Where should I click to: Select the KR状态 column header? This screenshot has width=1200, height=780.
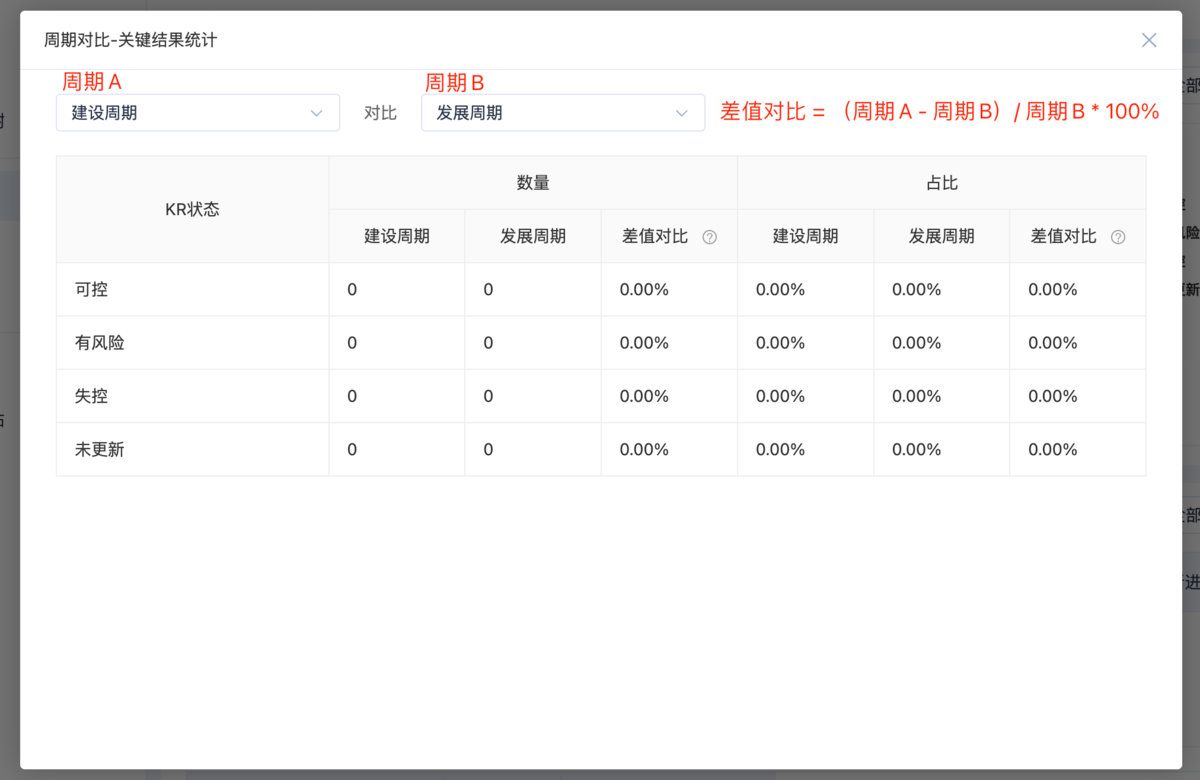pyautogui.click(x=192, y=210)
